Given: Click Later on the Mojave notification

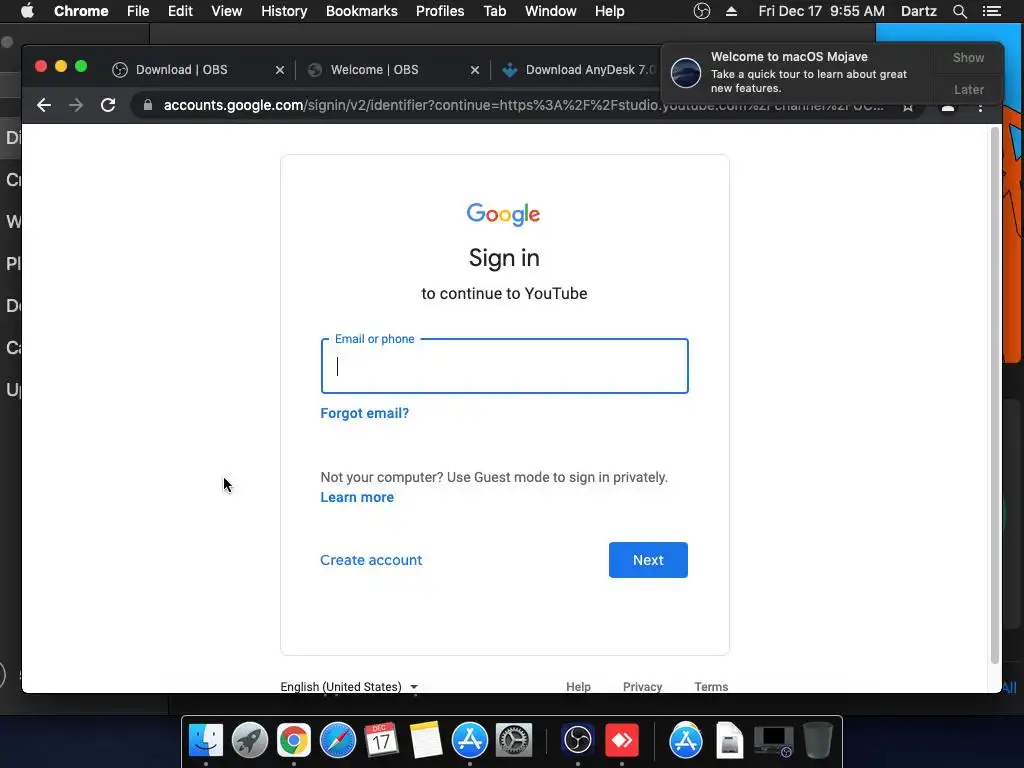Looking at the screenshot, I should (x=968, y=90).
